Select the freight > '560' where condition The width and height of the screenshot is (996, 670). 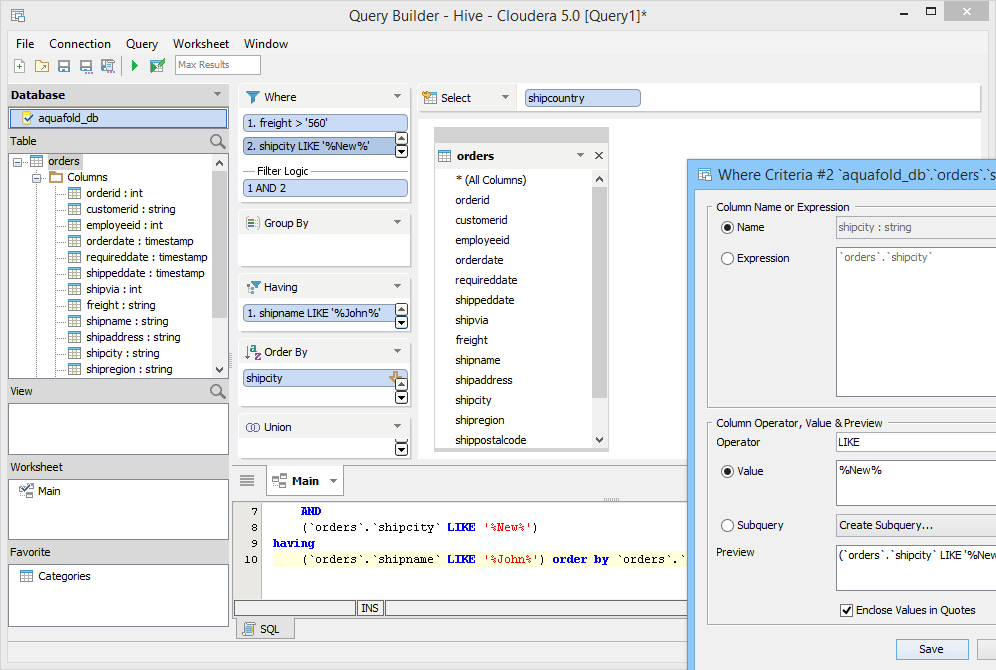coord(325,123)
